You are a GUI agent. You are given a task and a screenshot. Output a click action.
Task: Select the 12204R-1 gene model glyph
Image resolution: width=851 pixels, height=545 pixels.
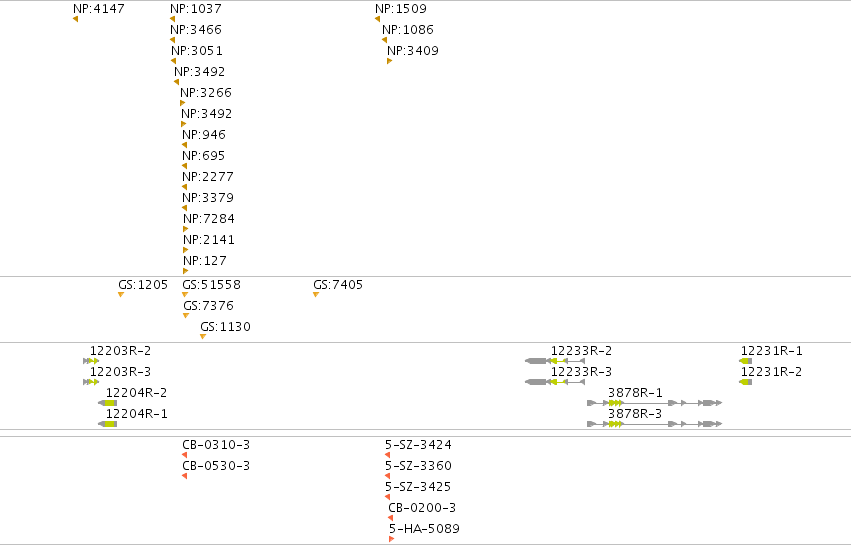(107, 424)
